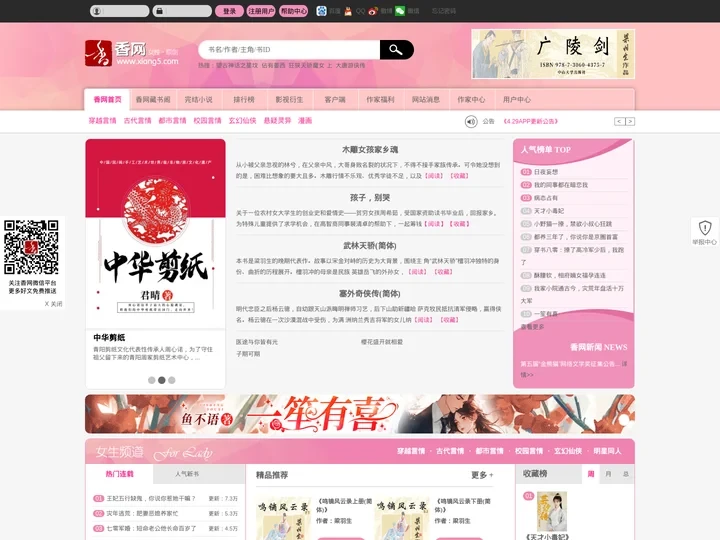This screenshot has width=720, height=540.
Task: Click 阅读 for 木雕女孩家乡魂
Action: click(434, 176)
